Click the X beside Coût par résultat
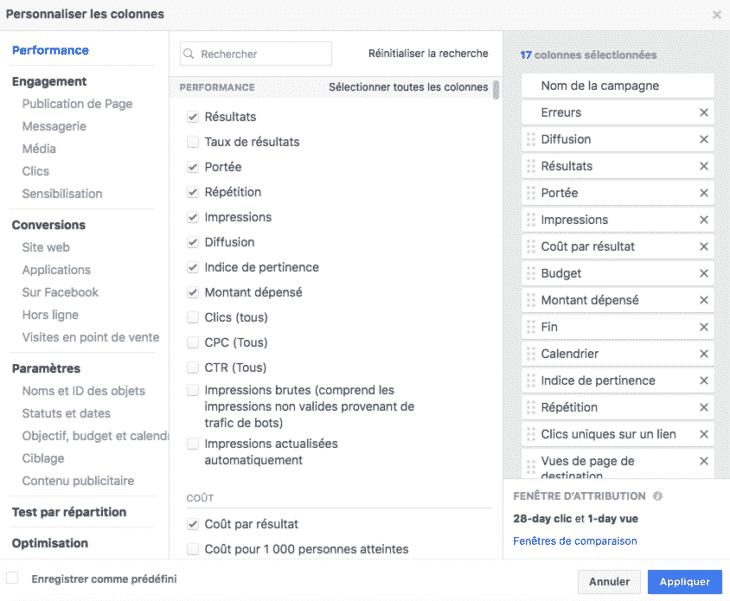This screenshot has width=730, height=601. pos(704,247)
